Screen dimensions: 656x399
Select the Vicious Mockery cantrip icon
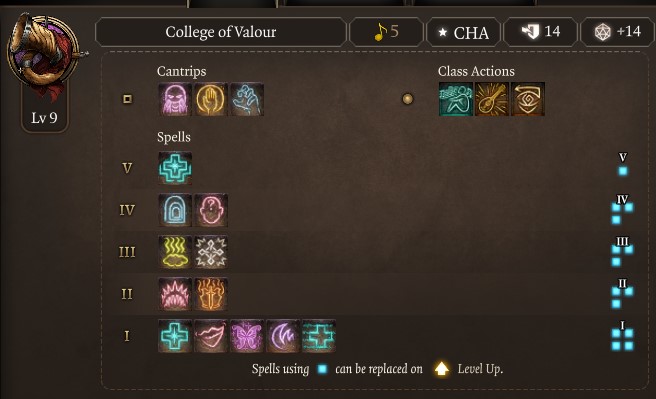click(175, 99)
